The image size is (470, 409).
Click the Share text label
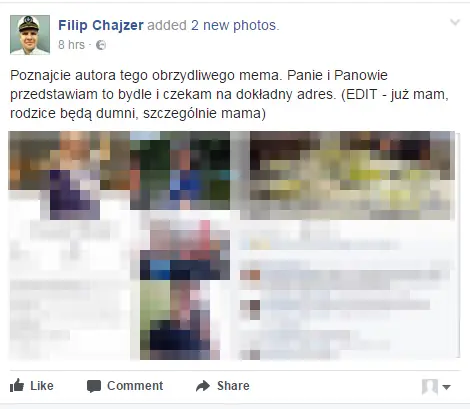[233, 386]
